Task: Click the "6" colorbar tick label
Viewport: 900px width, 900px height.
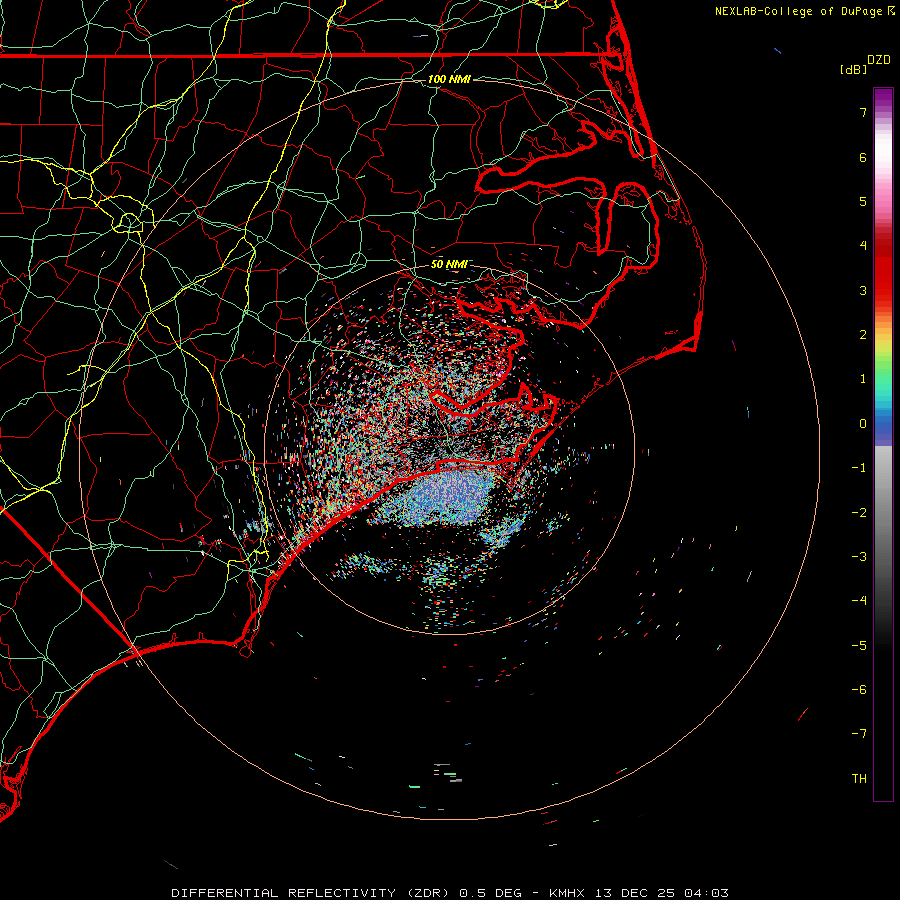Action: pyautogui.click(x=863, y=157)
